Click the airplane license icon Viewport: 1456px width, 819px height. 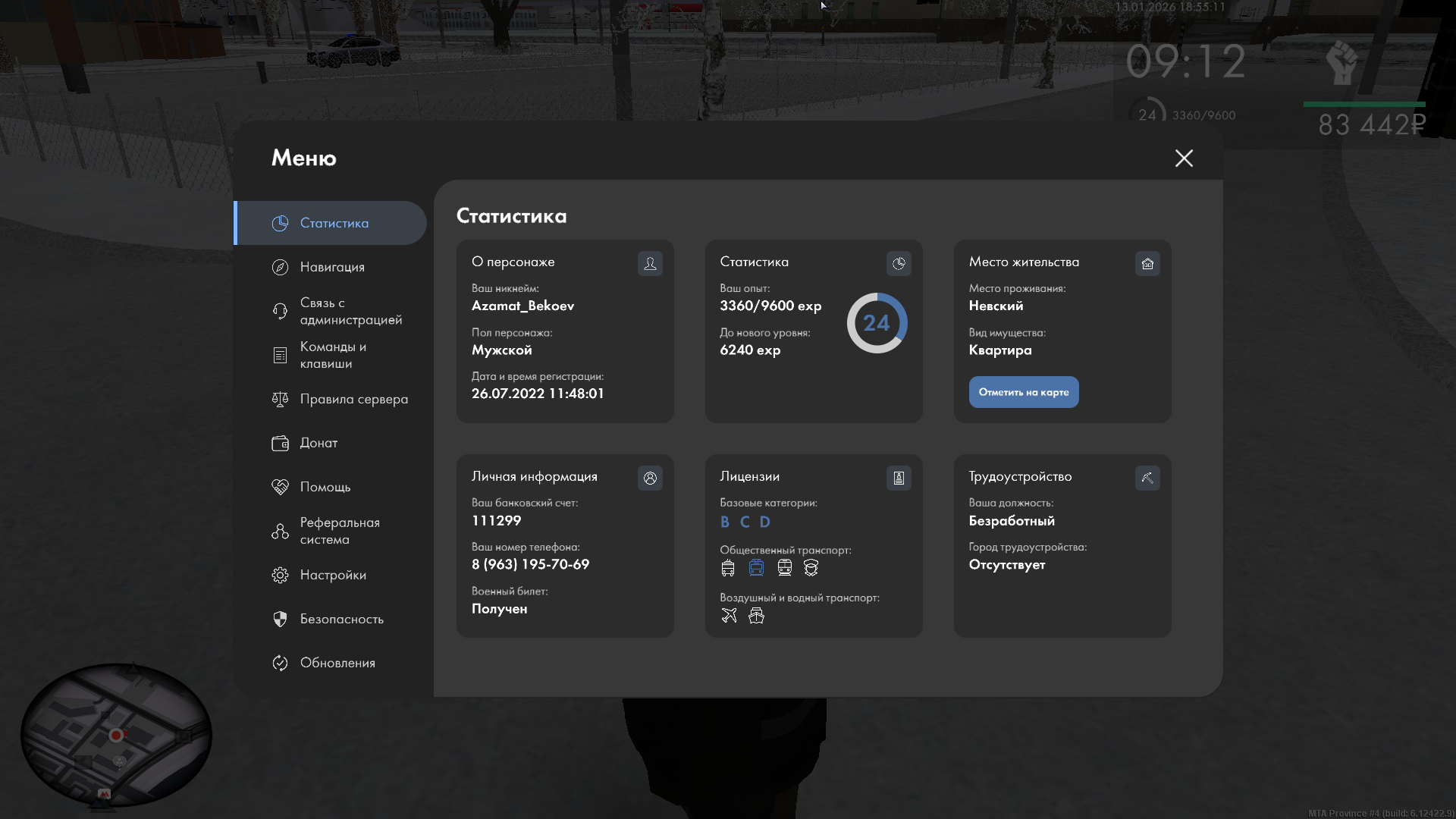point(729,616)
